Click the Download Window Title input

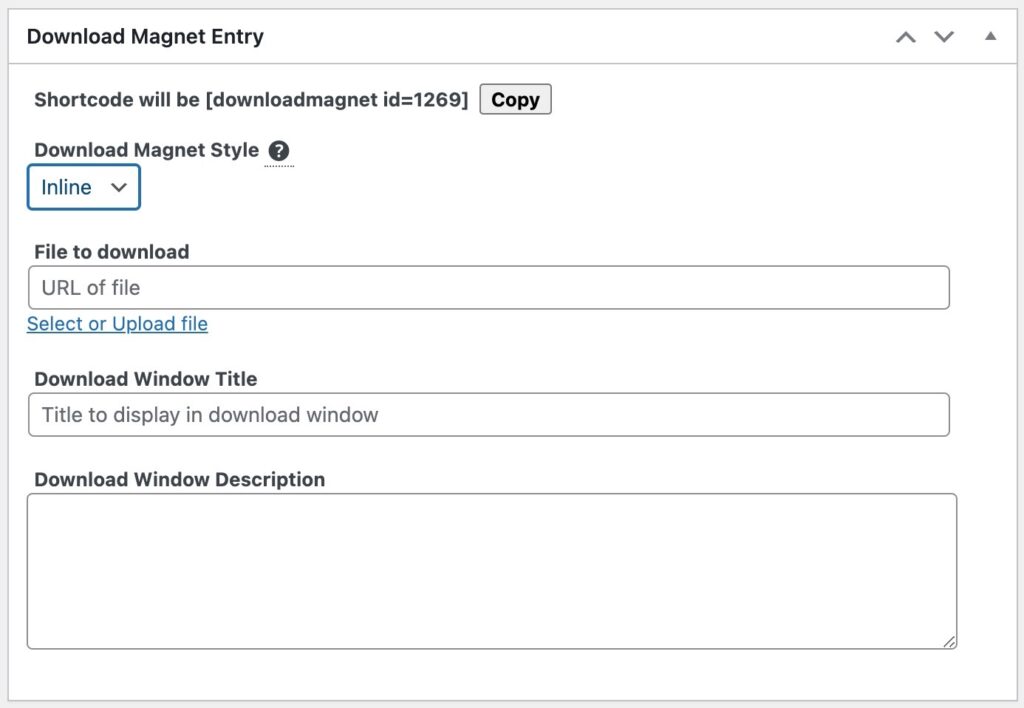tap(488, 415)
